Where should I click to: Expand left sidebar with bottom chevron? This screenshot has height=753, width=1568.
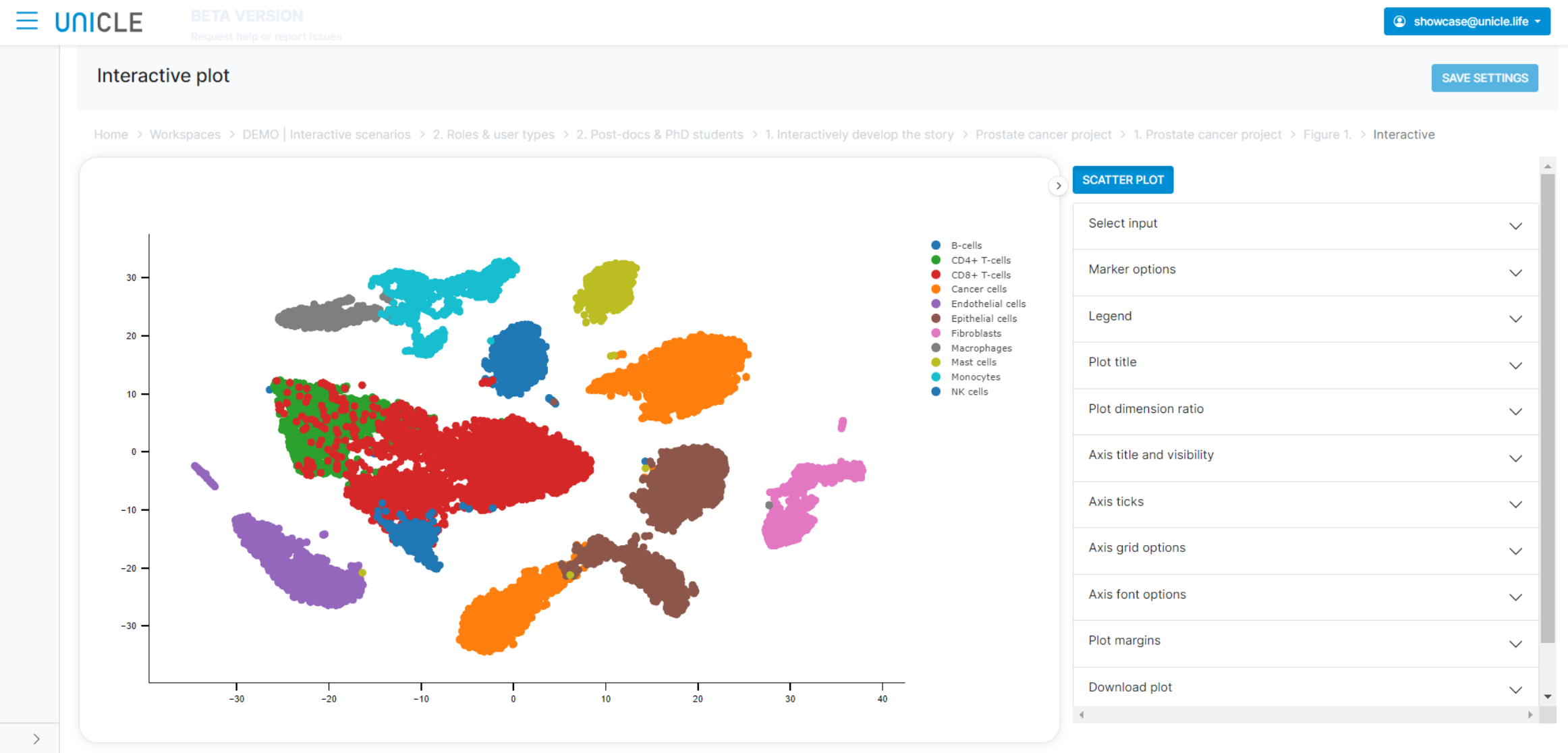36,739
